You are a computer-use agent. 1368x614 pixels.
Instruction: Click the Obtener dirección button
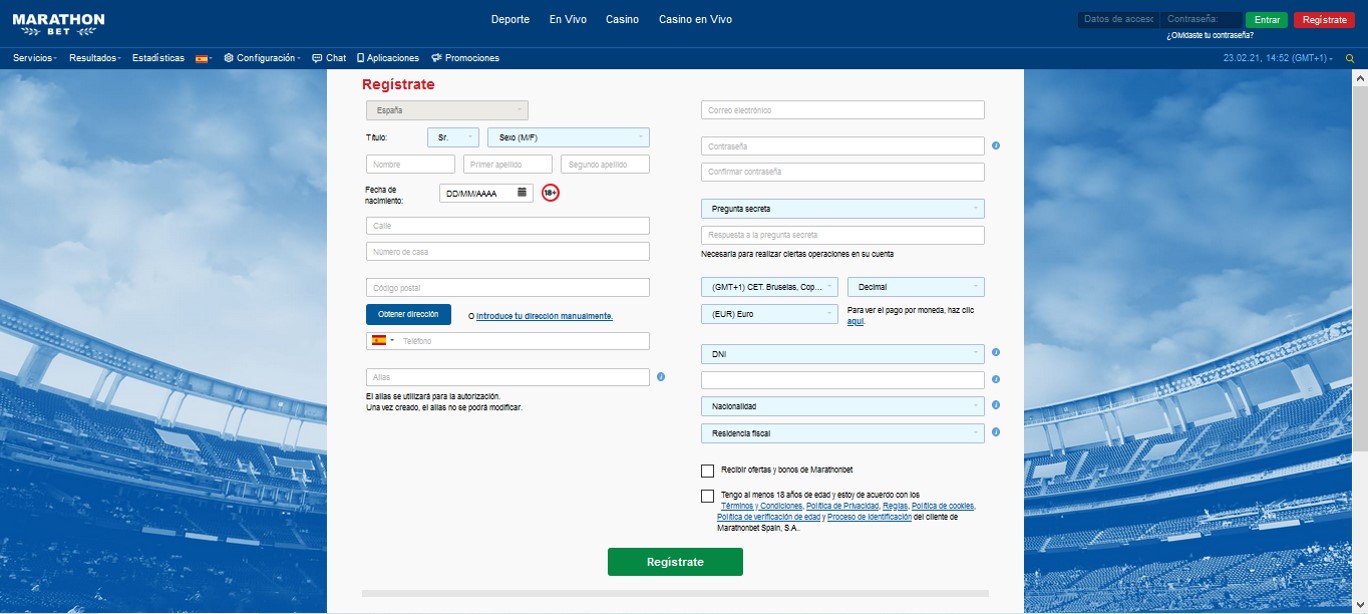408,314
